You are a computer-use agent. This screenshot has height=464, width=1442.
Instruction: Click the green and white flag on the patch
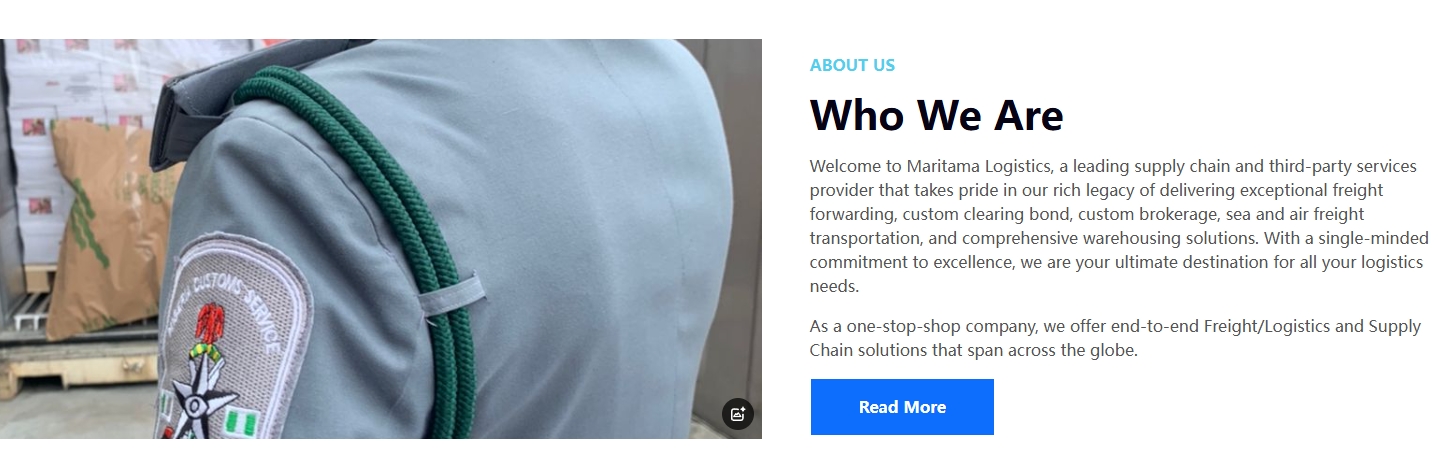(x=238, y=424)
